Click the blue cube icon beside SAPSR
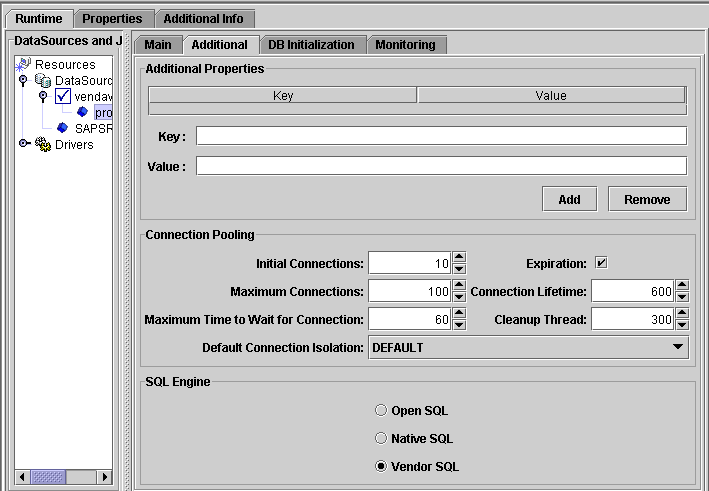The height and width of the screenshot is (491, 709). tap(63, 128)
